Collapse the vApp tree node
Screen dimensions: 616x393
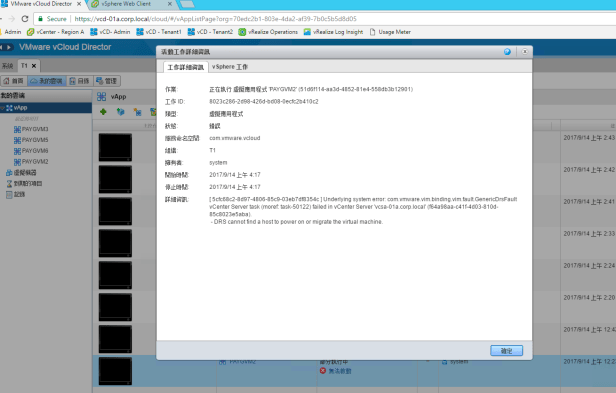pyautogui.click(x=2, y=108)
